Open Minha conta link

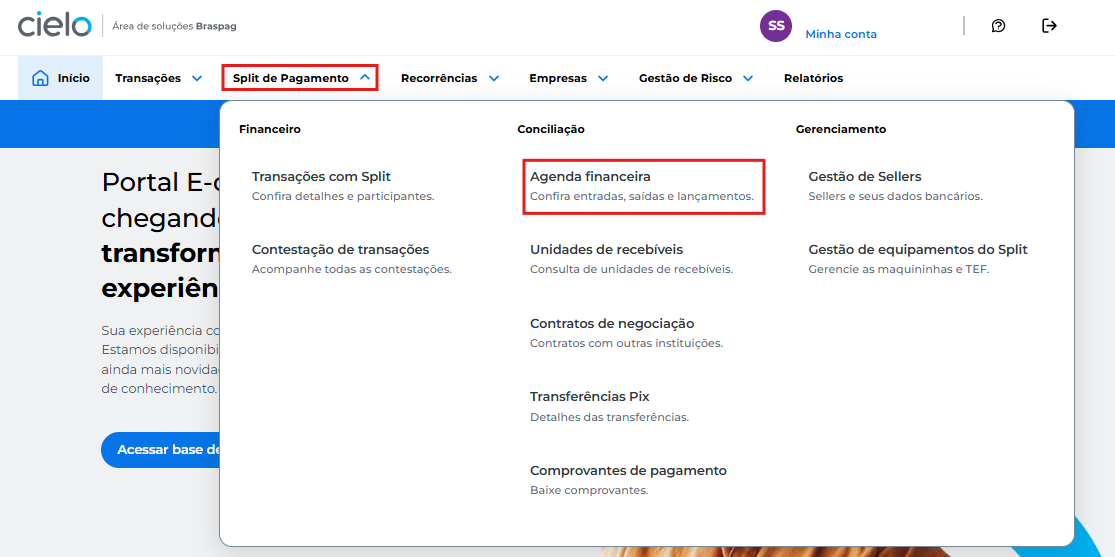(x=841, y=34)
